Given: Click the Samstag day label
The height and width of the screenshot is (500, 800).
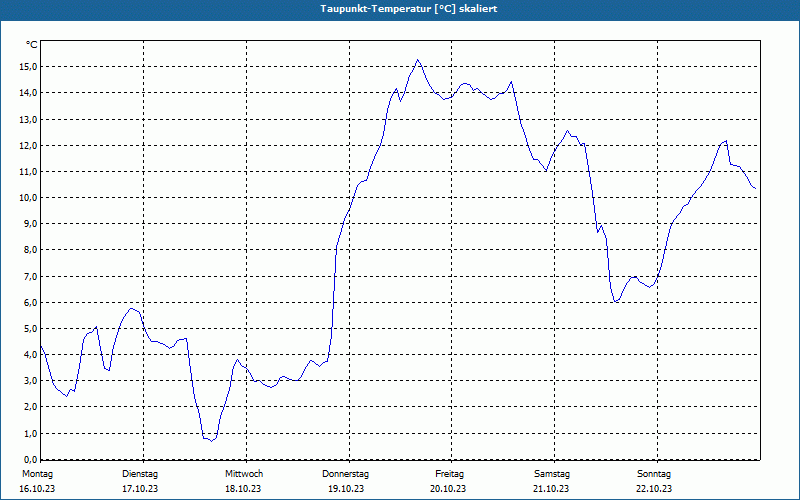Looking at the screenshot, I should point(552,474).
